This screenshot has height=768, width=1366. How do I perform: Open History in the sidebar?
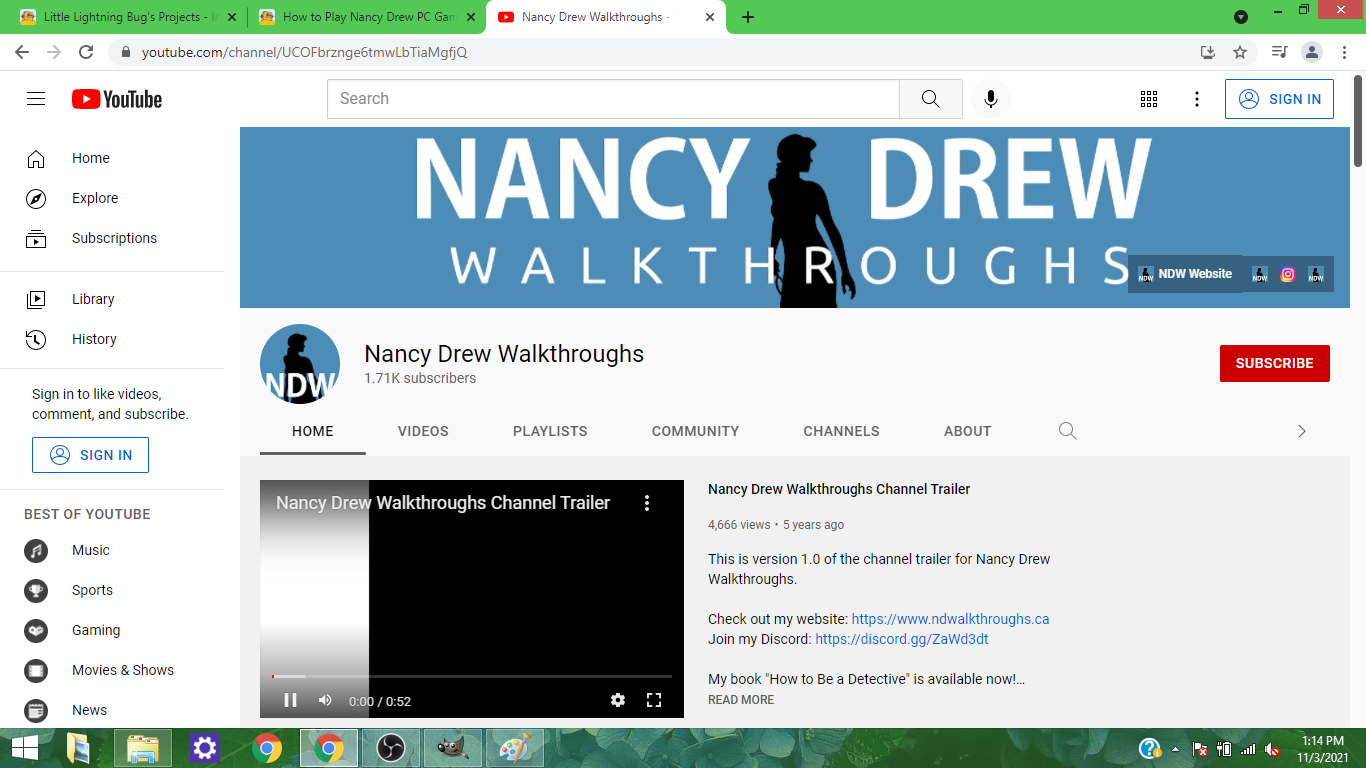112,339
